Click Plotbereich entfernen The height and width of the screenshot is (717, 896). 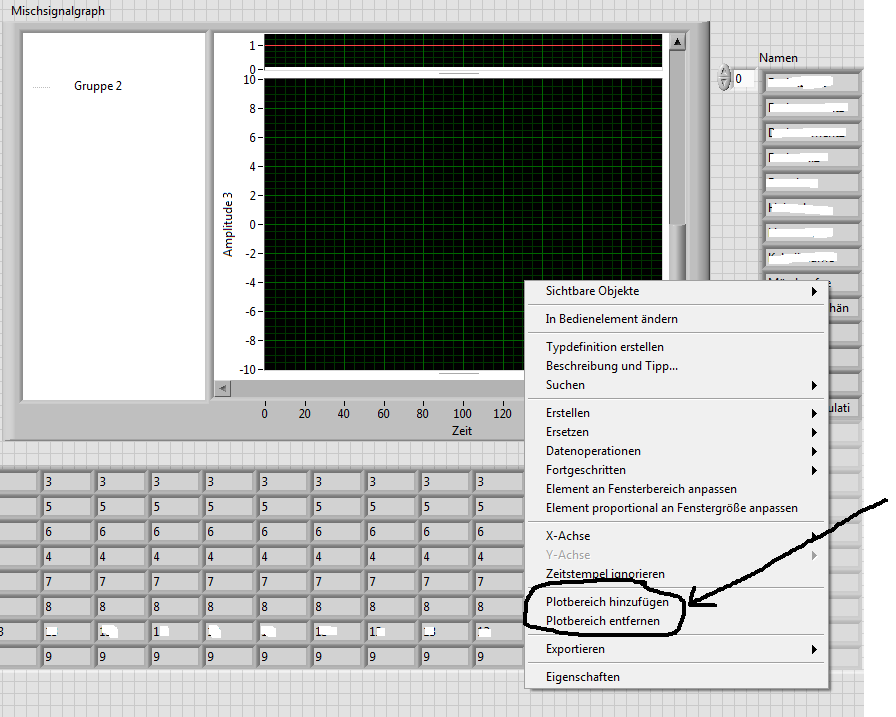pyautogui.click(x=603, y=621)
